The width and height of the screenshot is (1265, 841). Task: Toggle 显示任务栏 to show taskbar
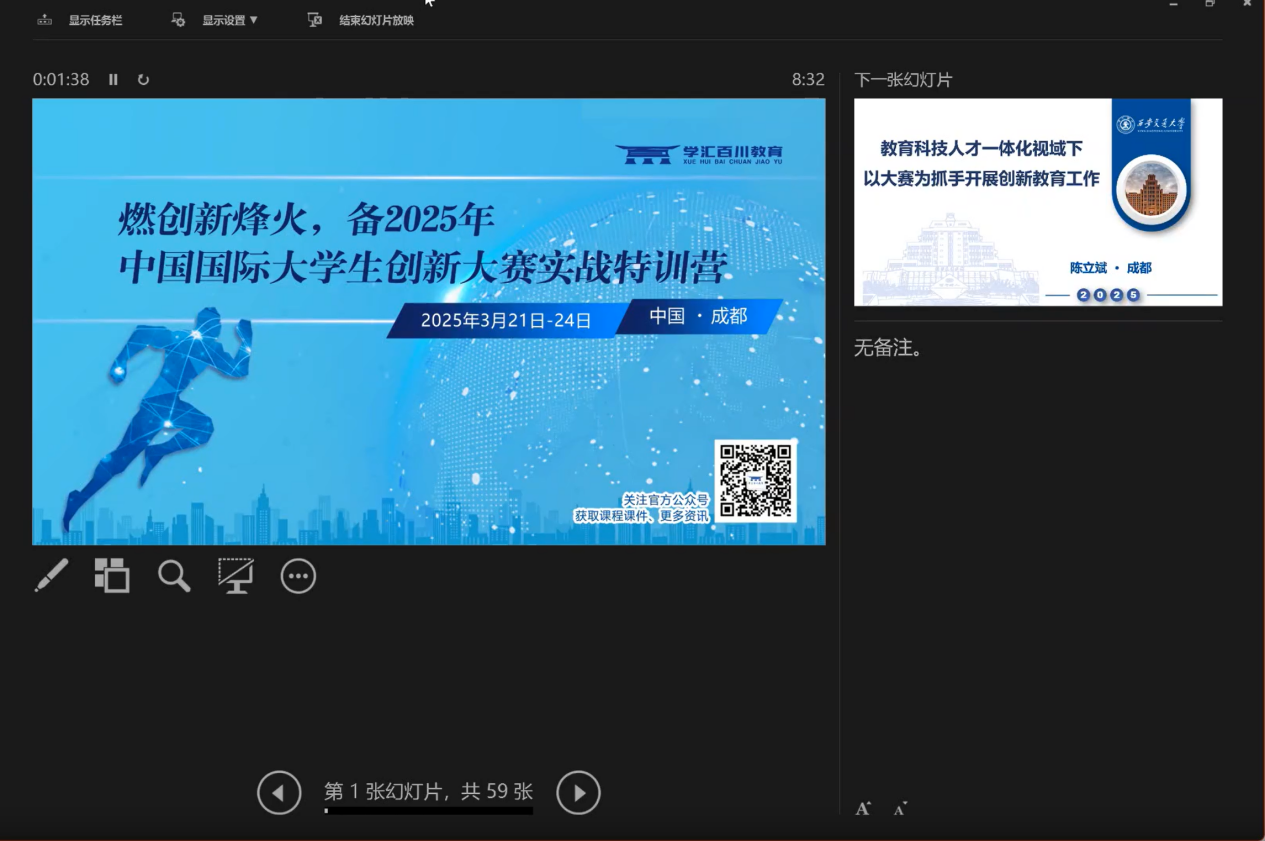coord(82,20)
